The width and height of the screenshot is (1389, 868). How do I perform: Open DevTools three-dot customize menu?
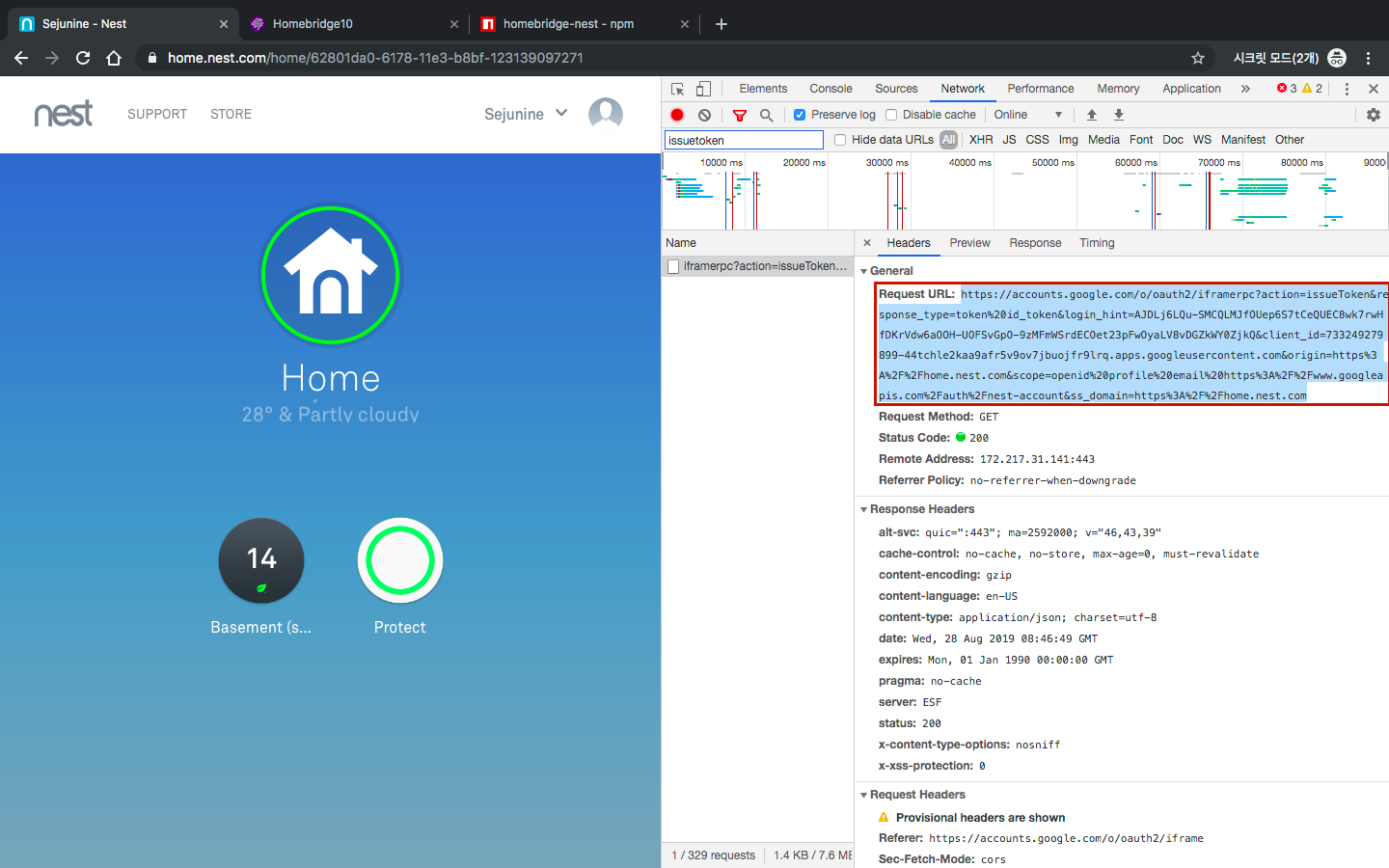click(x=1347, y=89)
